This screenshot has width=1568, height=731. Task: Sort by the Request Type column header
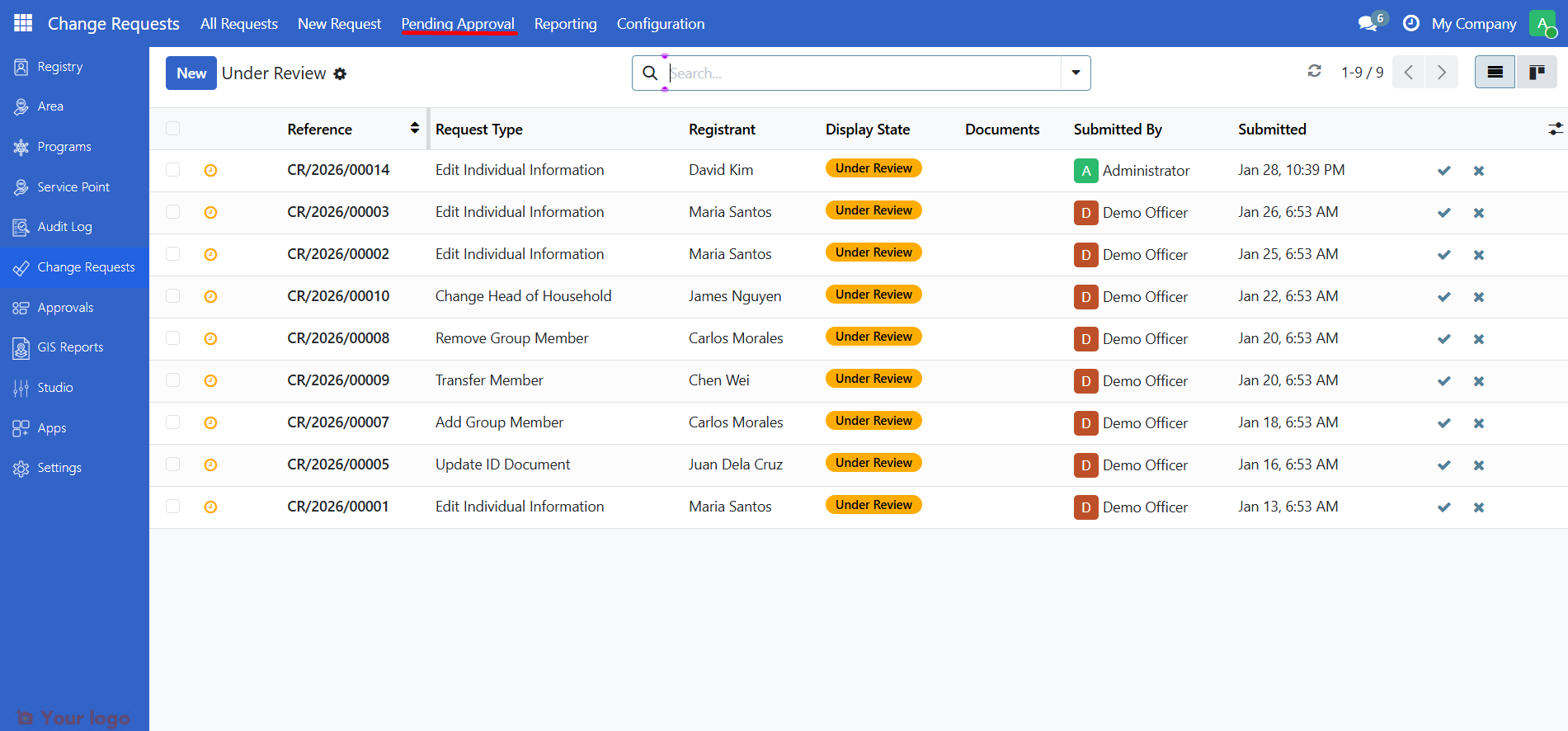point(478,130)
